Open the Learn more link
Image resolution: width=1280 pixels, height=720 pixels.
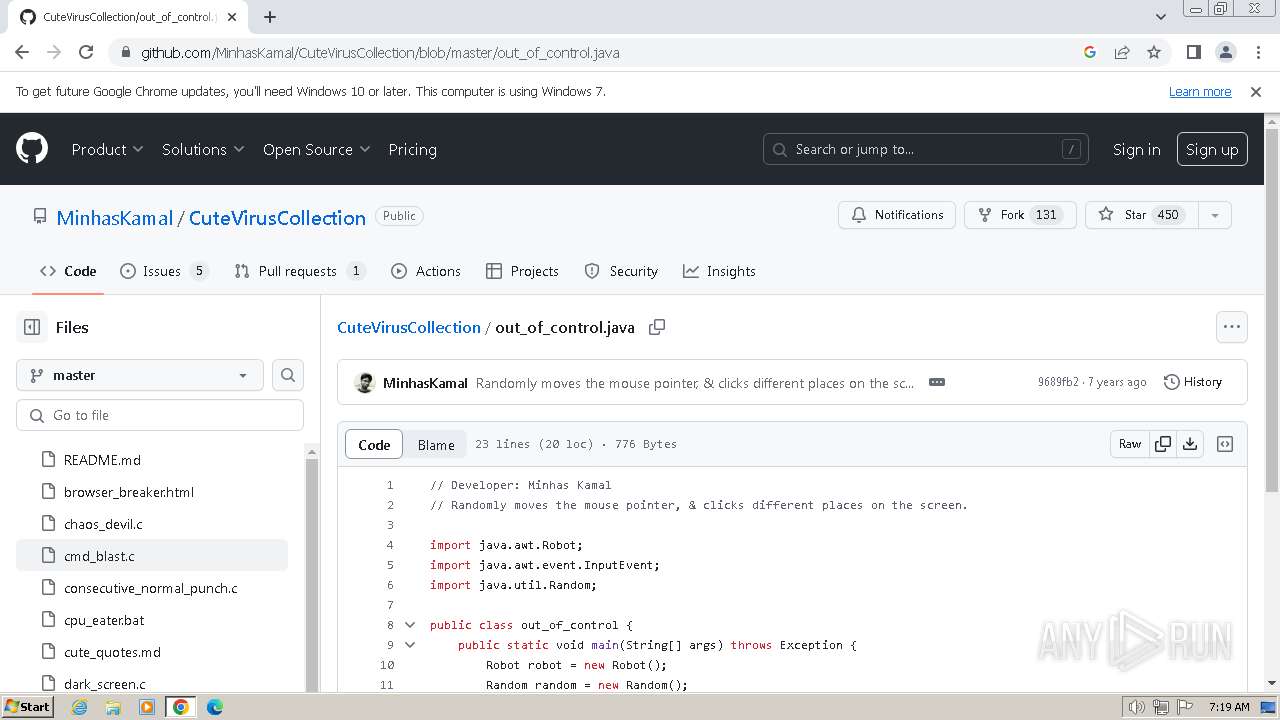click(x=1200, y=91)
